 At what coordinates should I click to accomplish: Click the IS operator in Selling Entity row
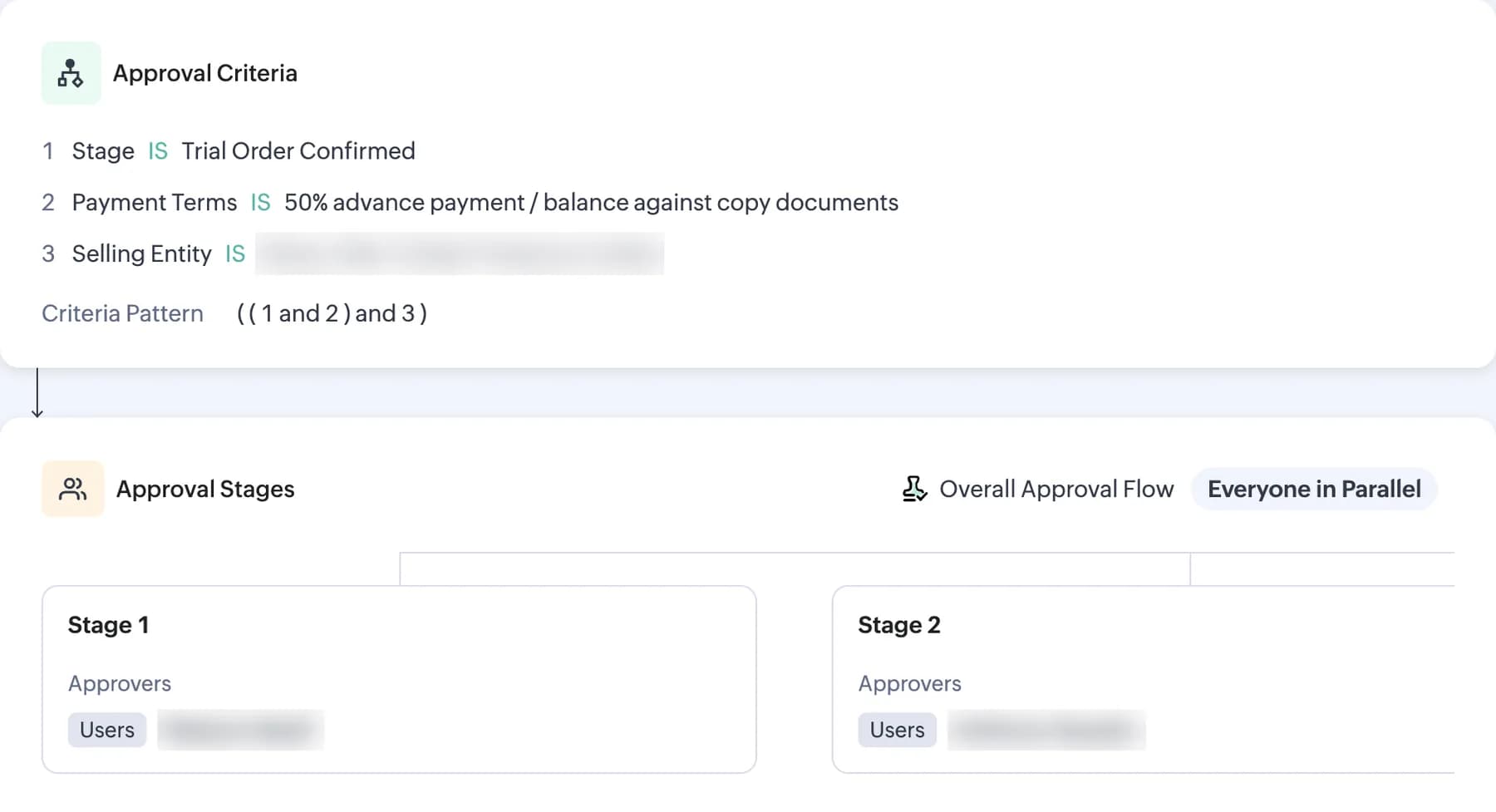(235, 253)
